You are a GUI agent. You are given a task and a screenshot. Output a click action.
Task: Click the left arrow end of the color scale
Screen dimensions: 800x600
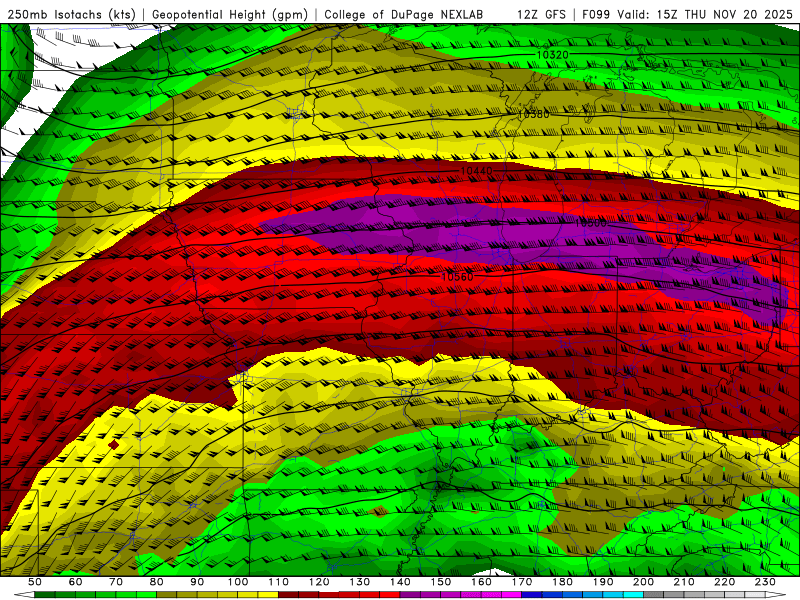pos(24,595)
